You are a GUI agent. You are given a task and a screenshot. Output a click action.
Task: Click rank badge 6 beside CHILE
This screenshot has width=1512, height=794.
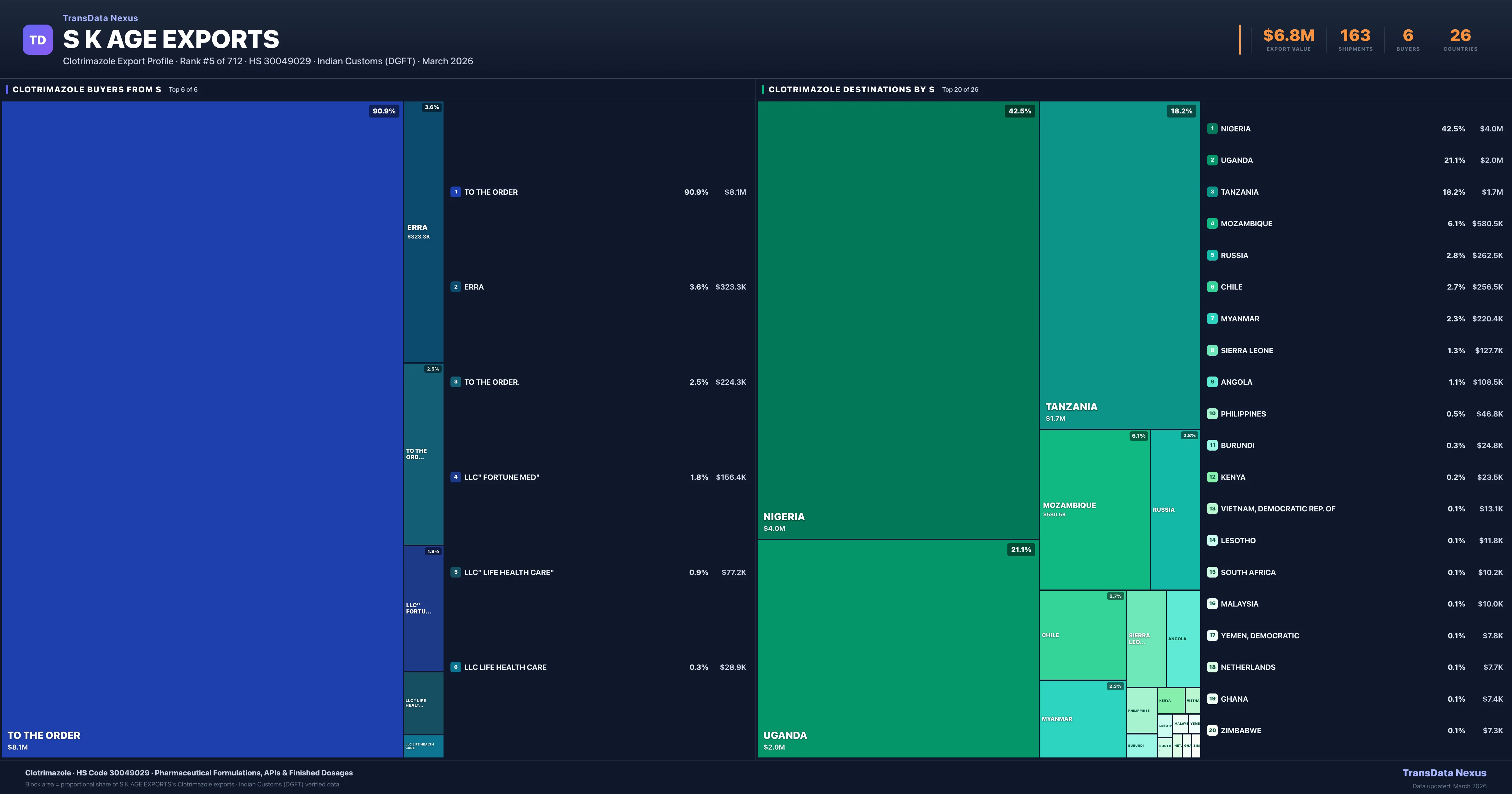1212,287
